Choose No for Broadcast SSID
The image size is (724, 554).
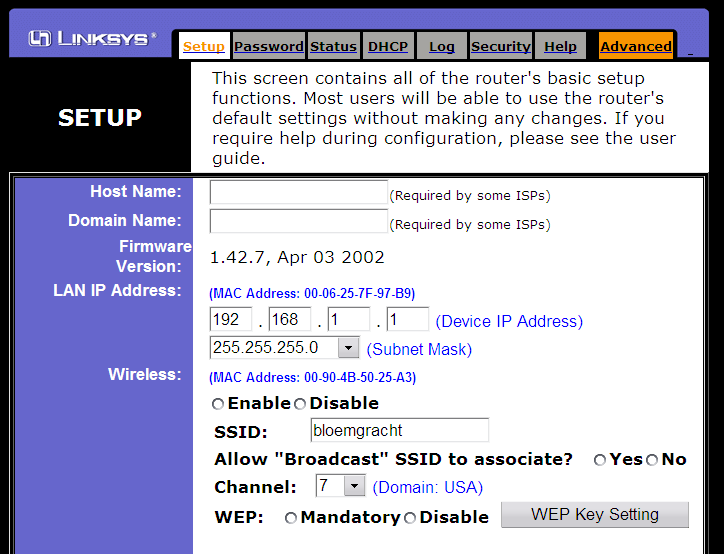(x=652, y=460)
